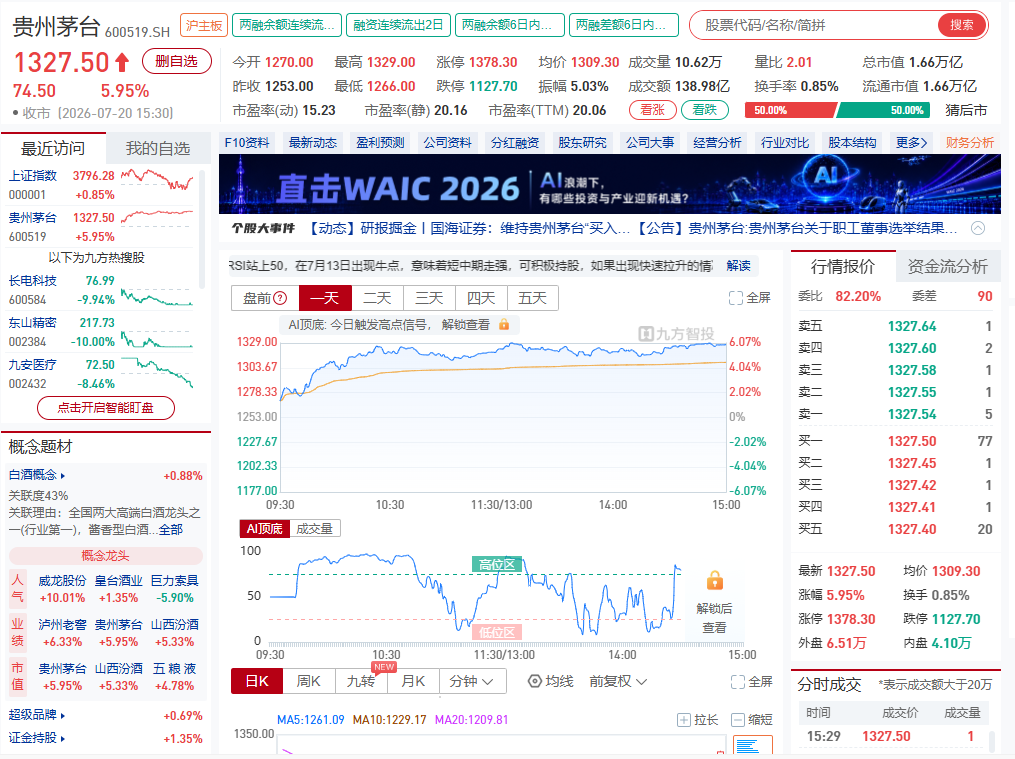
Task: Open 盈利预测 menu item
Action: 380,142
